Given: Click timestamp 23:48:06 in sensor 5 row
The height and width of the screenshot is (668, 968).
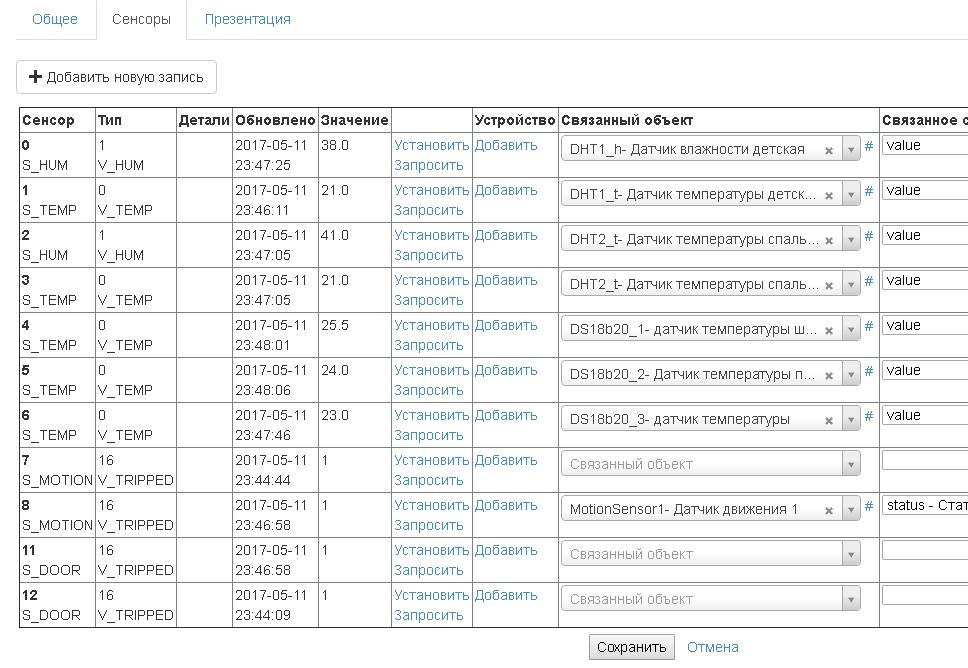Looking at the screenshot, I should [262, 391].
